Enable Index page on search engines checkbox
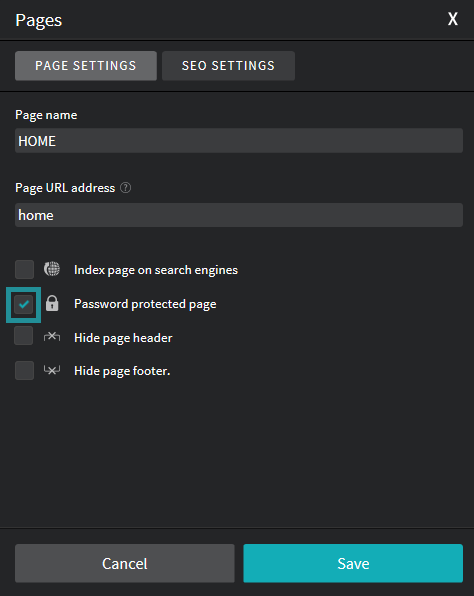Viewport: 474px width, 596px height. point(24,269)
